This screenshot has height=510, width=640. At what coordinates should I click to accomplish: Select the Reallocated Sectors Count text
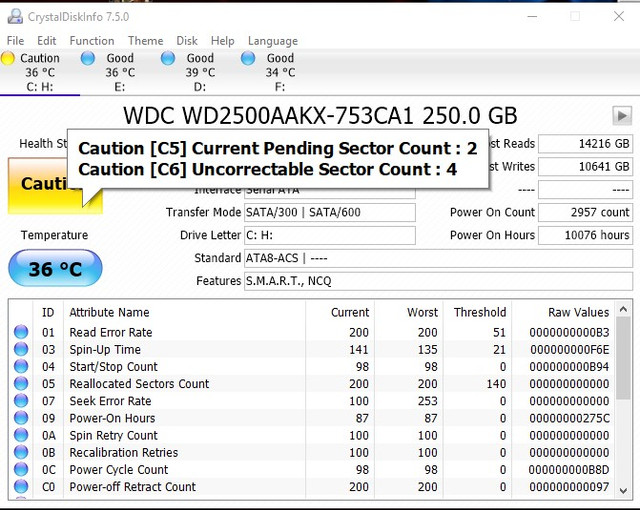coord(139,384)
